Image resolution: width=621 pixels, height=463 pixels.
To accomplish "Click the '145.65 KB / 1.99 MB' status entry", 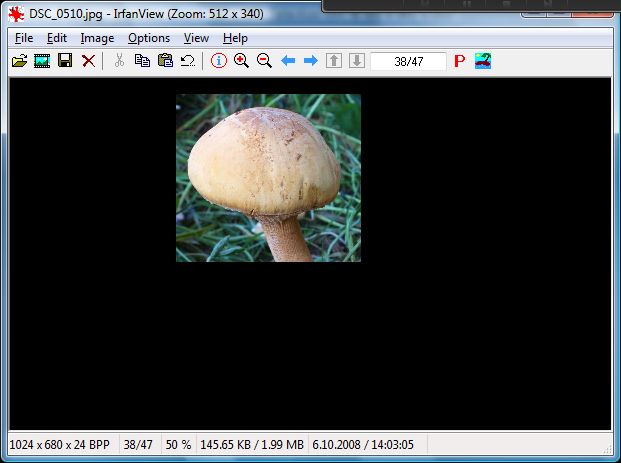I will (252, 444).
